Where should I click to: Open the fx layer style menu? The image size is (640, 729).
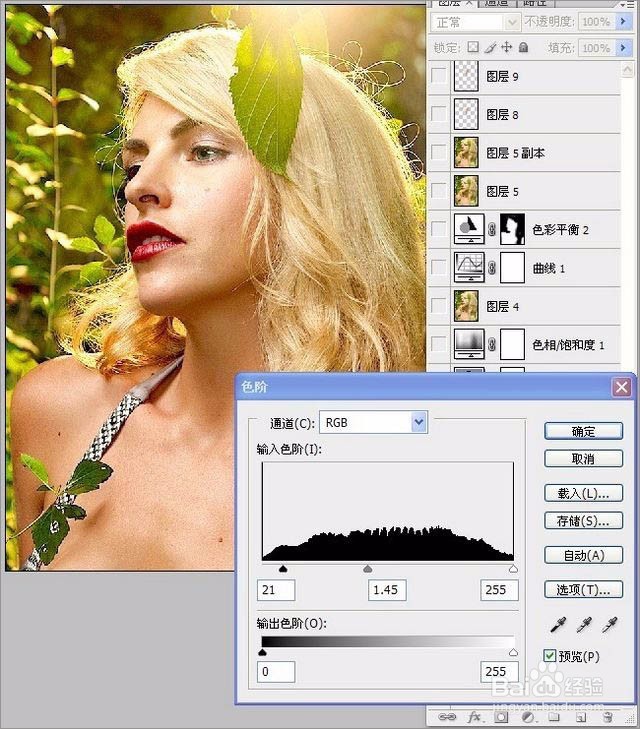[x=474, y=717]
